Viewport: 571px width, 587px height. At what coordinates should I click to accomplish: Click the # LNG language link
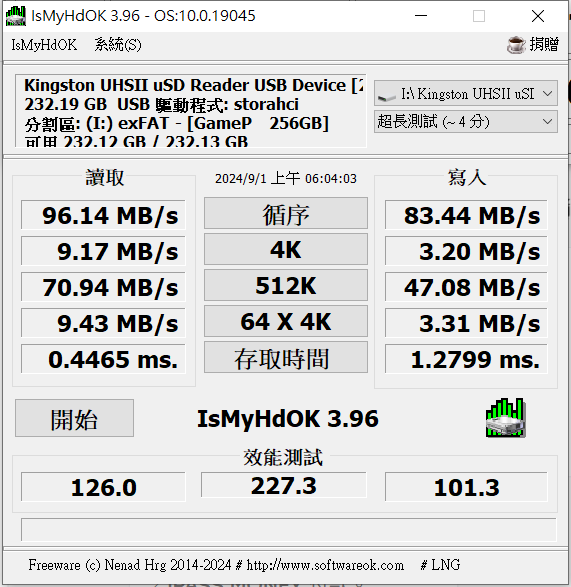coord(440,565)
